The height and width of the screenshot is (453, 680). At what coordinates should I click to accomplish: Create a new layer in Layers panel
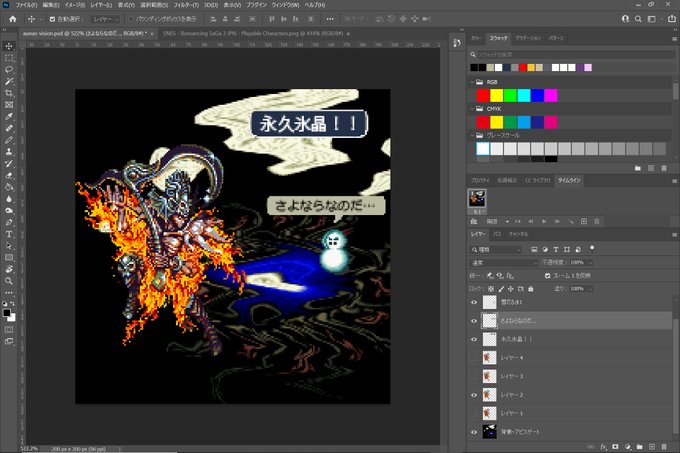[x=651, y=446]
